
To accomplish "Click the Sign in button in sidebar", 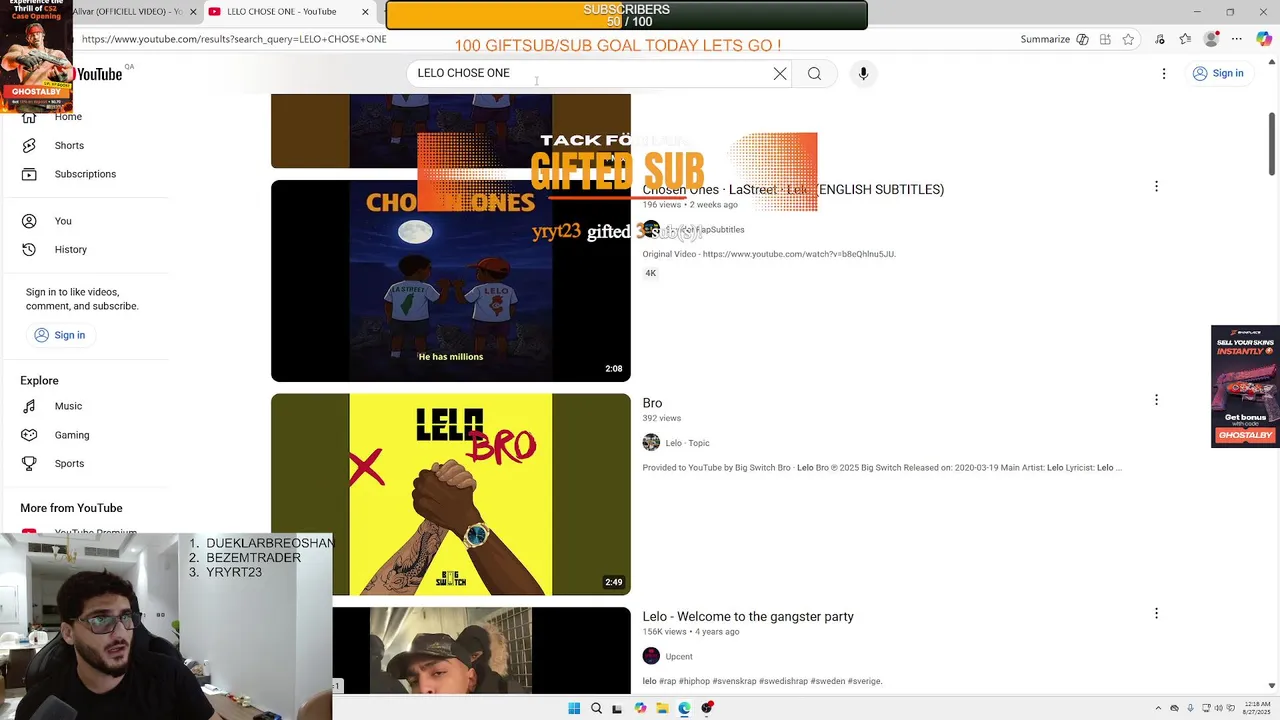I will point(59,335).
